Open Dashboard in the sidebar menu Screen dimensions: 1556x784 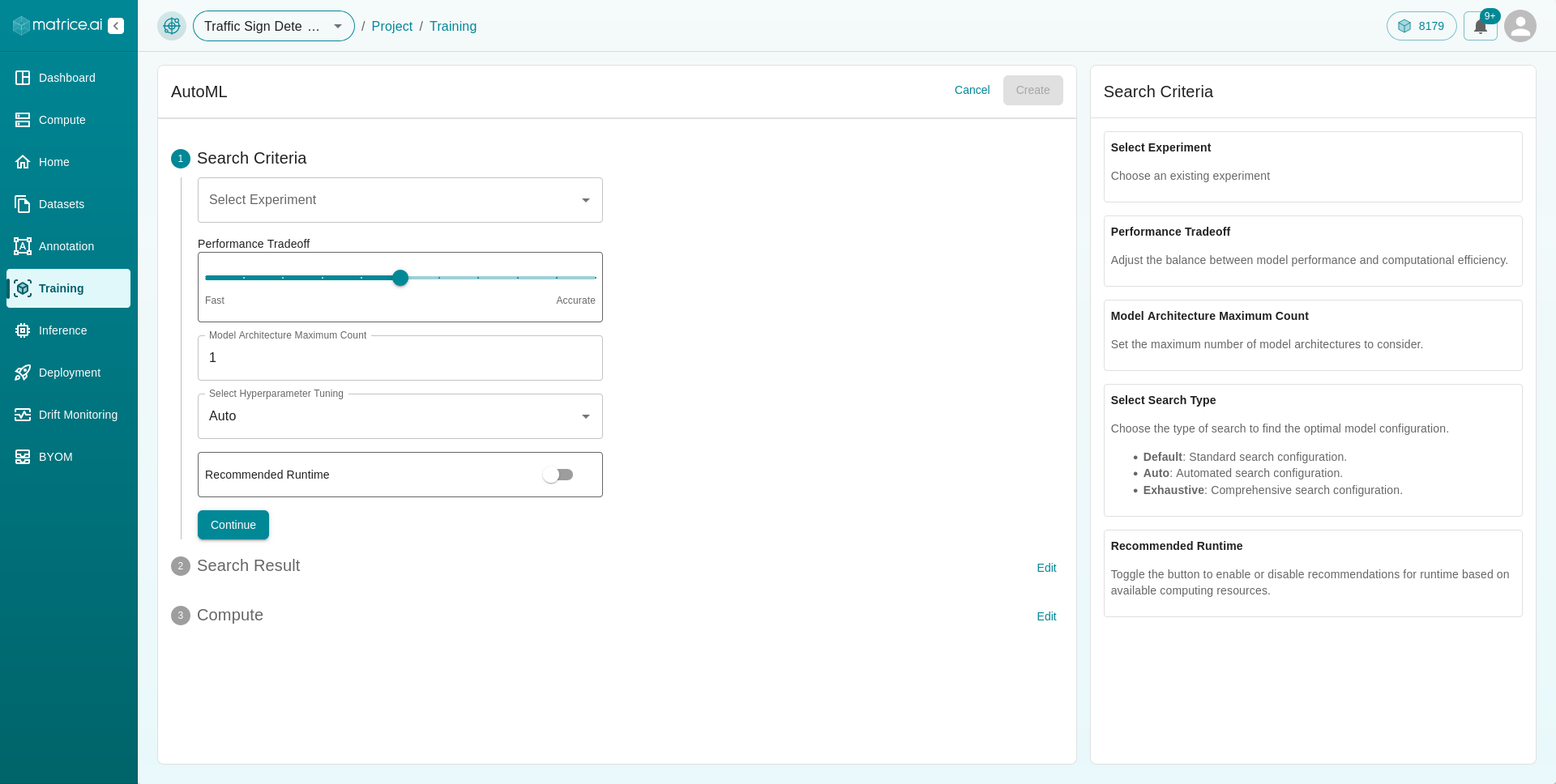click(68, 78)
